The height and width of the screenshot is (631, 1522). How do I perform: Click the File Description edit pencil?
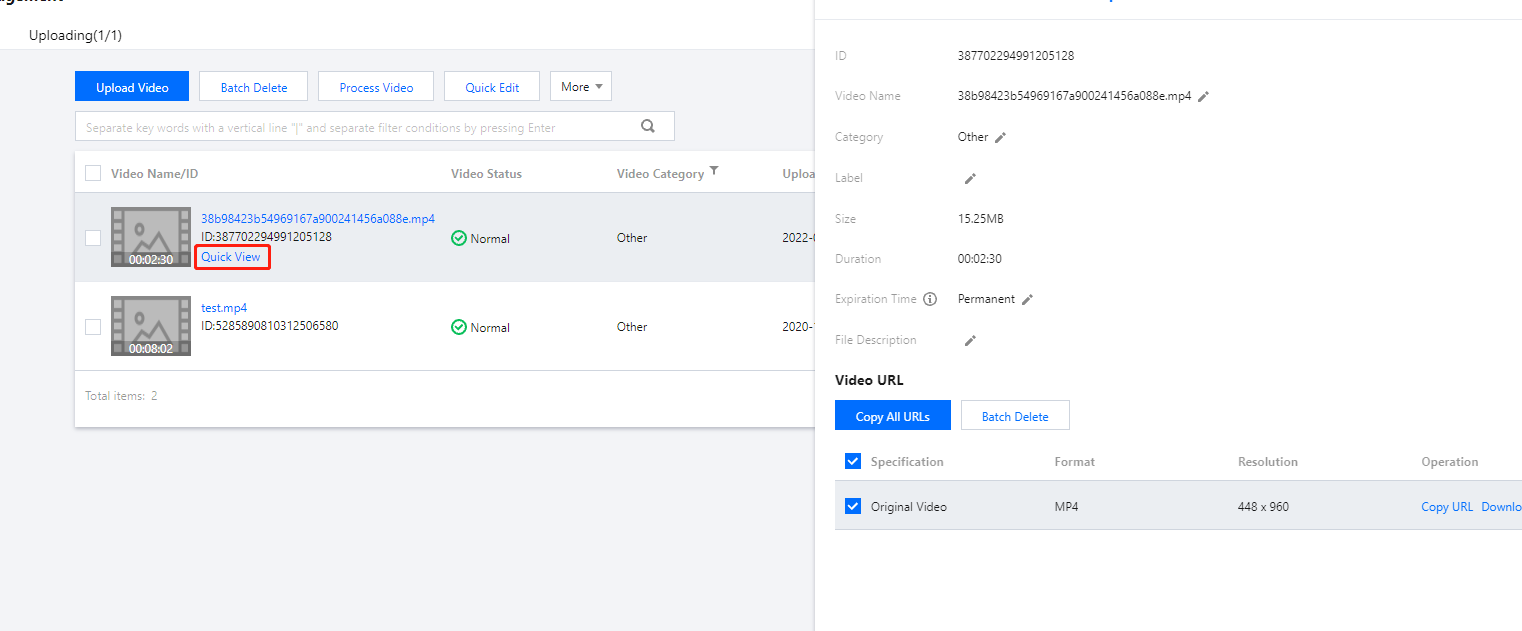(969, 341)
